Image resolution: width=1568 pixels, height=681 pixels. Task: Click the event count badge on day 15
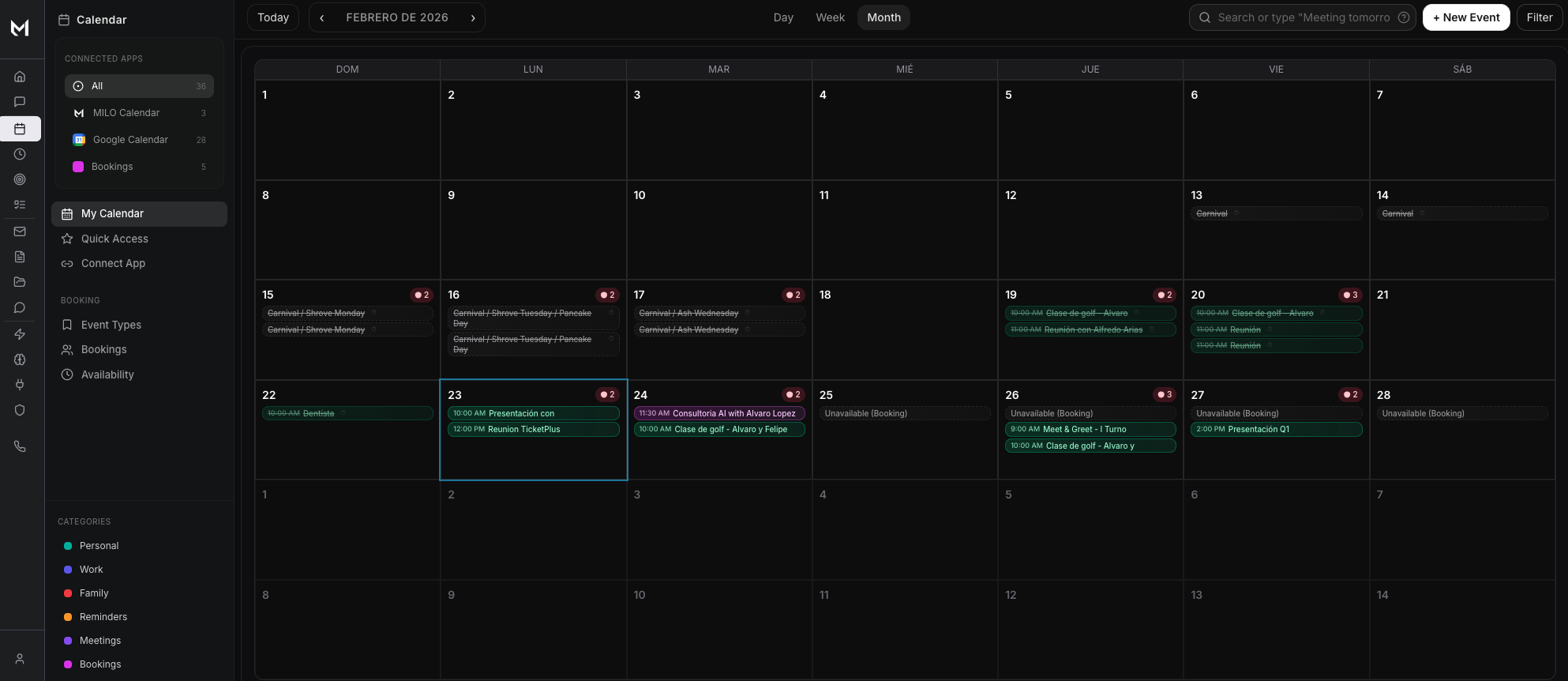pos(422,295)
